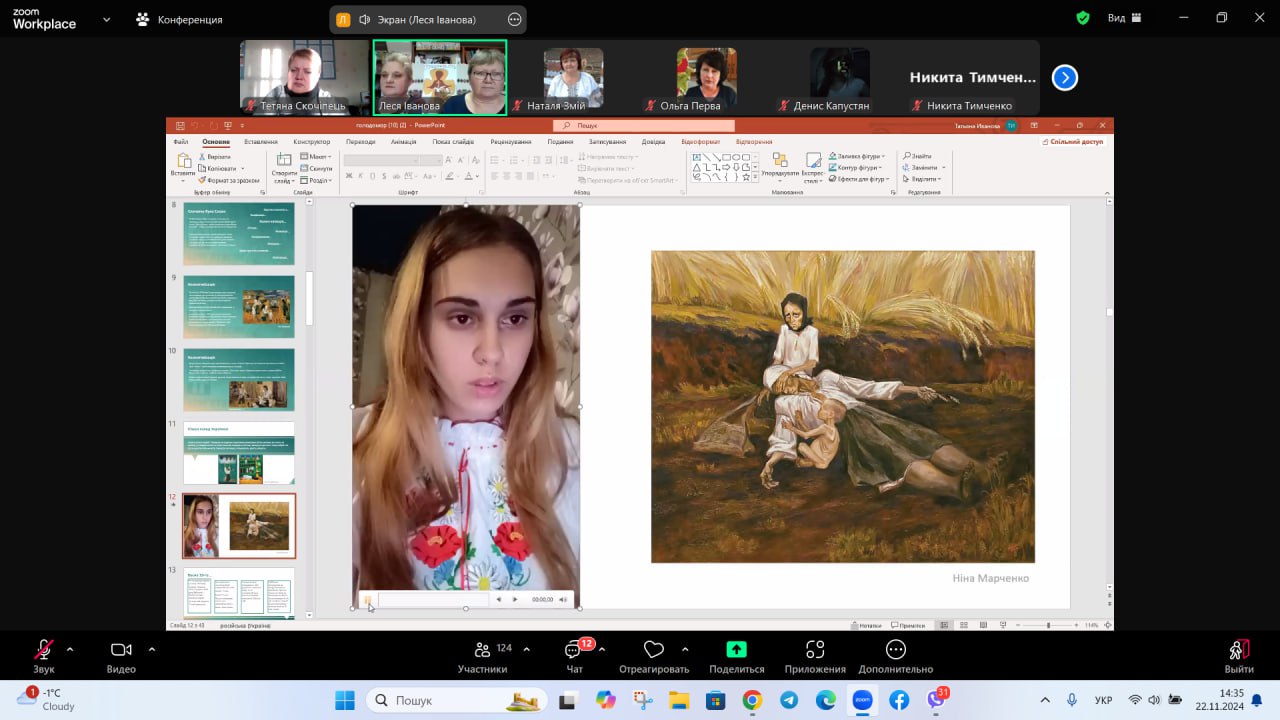Image resolution: width=1280 pixels, height=720 pixels.
Task: Click Експрес-стилі quick styles button
Action: (812, 167)
